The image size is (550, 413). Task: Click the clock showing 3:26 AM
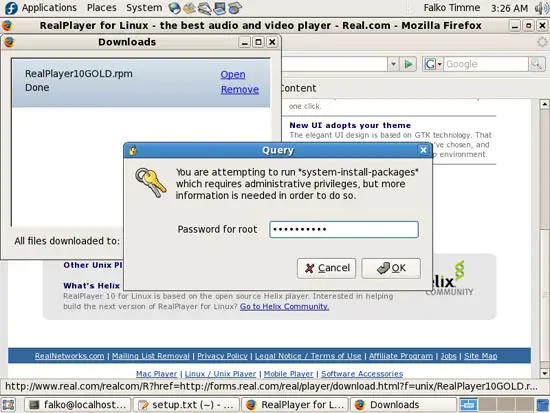[x=509, y=8]
